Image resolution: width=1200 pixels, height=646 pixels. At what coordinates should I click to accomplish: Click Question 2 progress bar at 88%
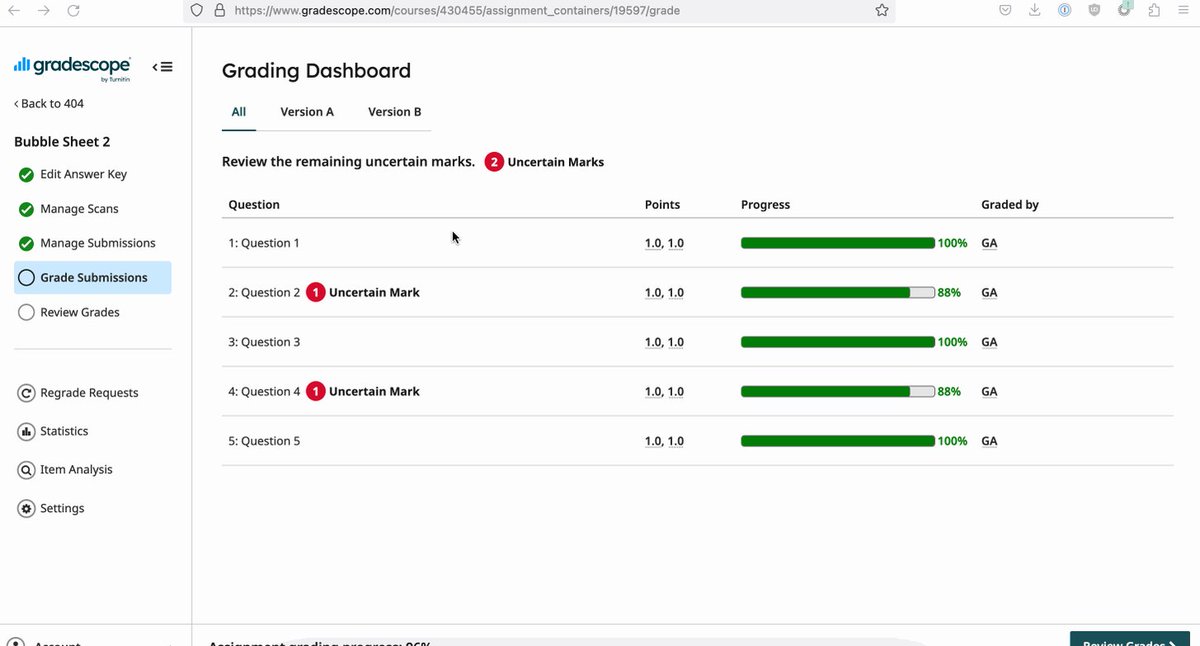point(838,293)
